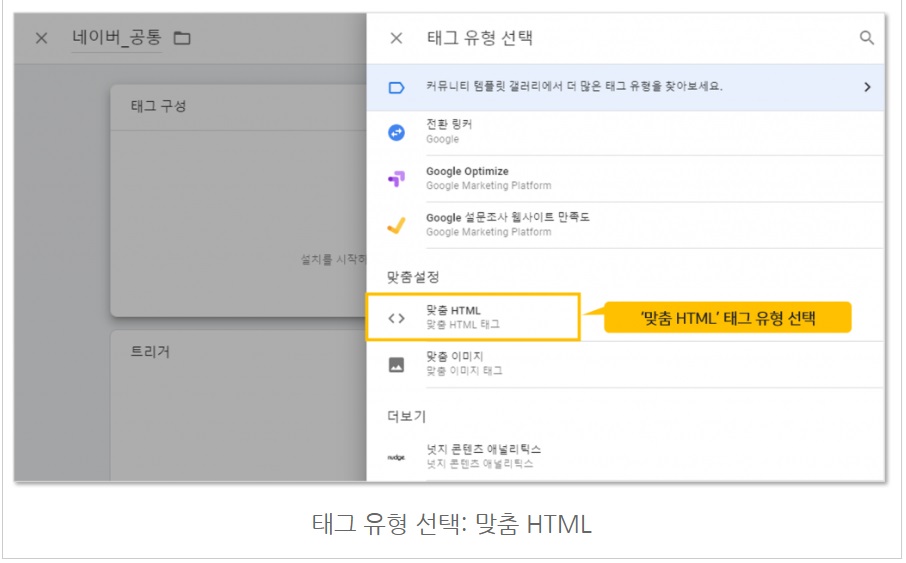Click 맞춤 HTML 태그 description text
Screen dimensions: 906x563
click(x=463, y=324)
